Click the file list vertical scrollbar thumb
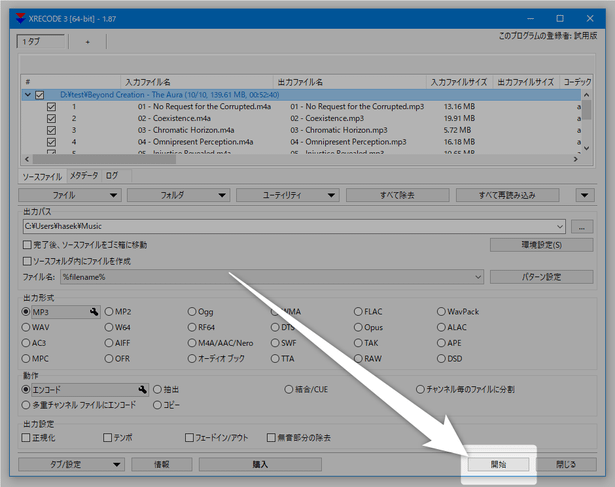 tap(586, 110)
